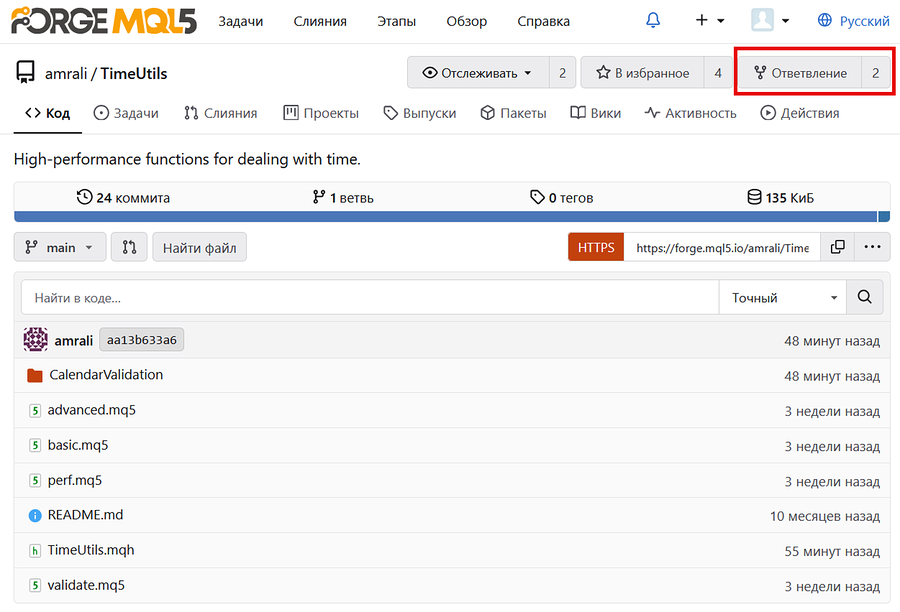This screenshot has height=612, width=900.
Task: Star the repo with В избранное
Action: pyautogui.click(x=642, y=73)
